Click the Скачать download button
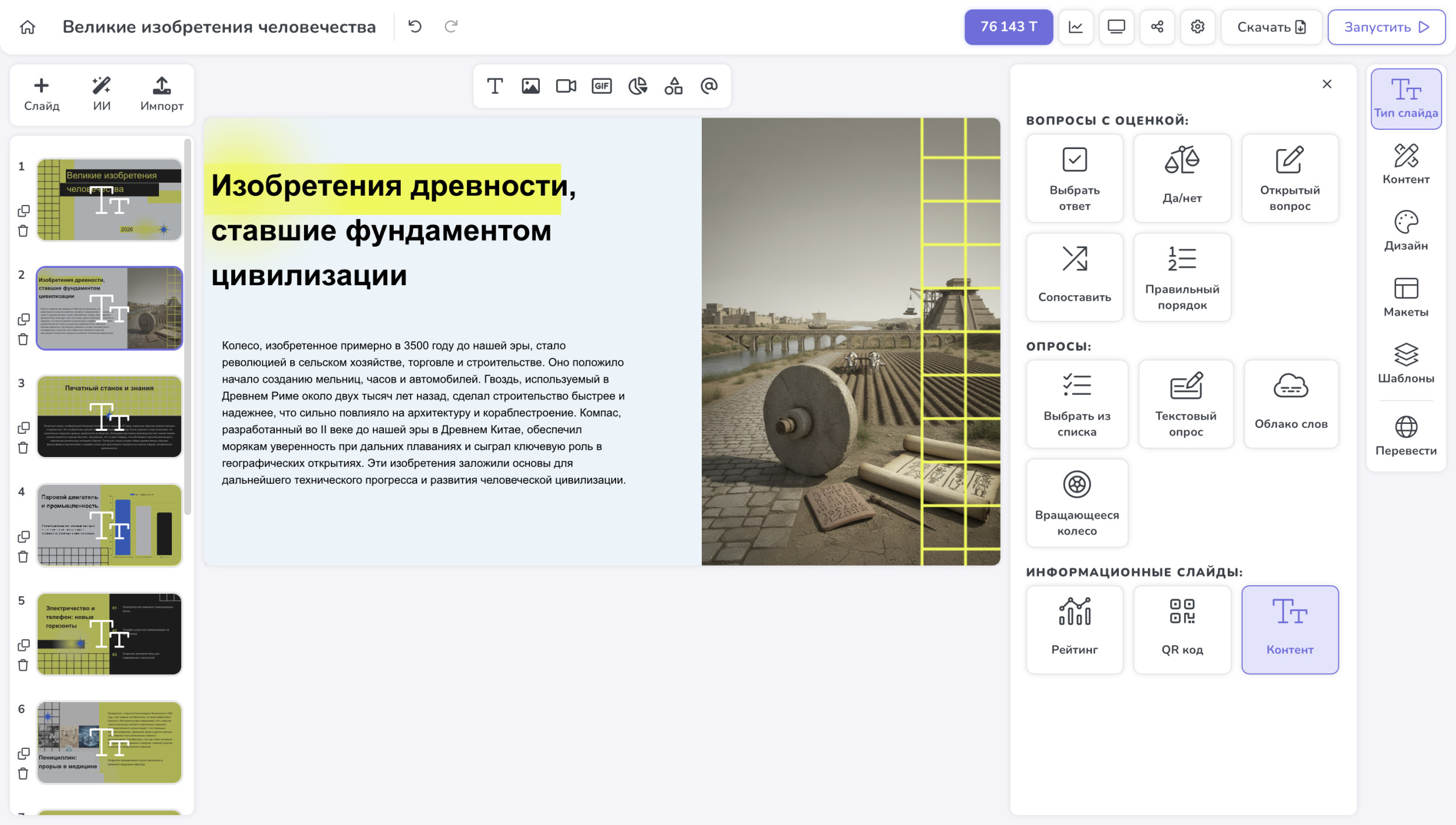Viewport: 1456px width, 825px height. 1271,27
